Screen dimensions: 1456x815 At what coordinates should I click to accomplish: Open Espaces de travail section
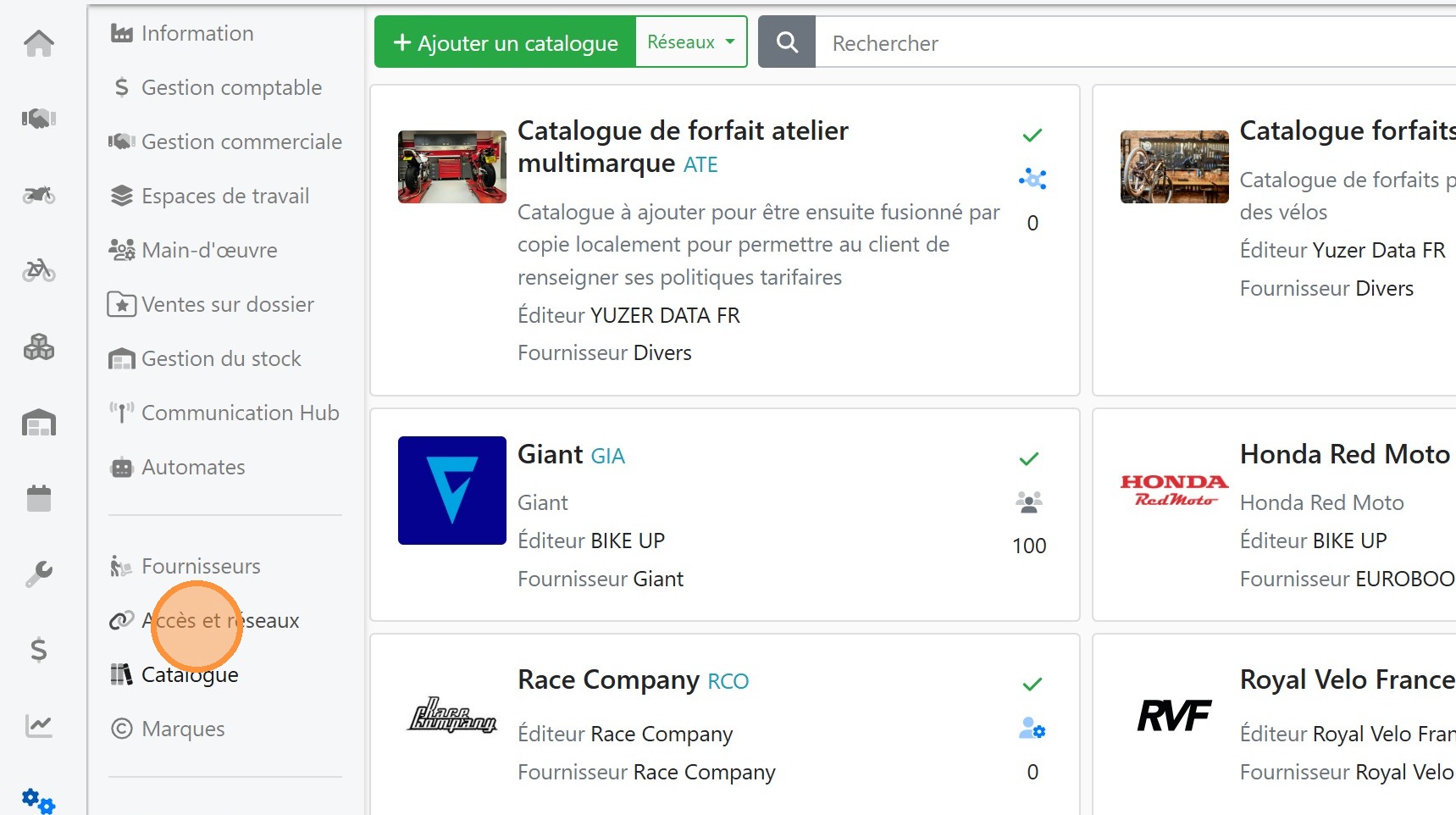(x=209, y=196)
